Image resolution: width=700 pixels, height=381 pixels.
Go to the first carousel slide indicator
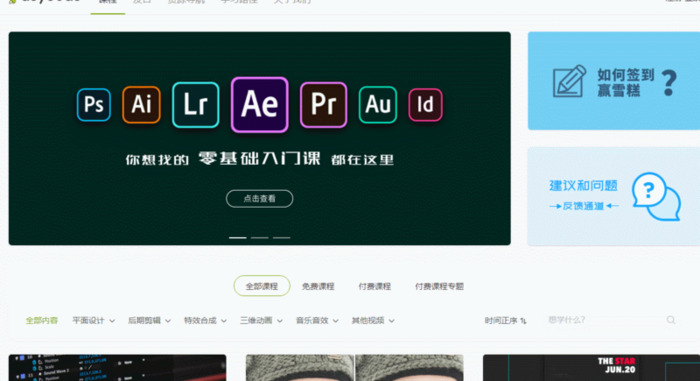pyautogui.click(x=238, y=238)
